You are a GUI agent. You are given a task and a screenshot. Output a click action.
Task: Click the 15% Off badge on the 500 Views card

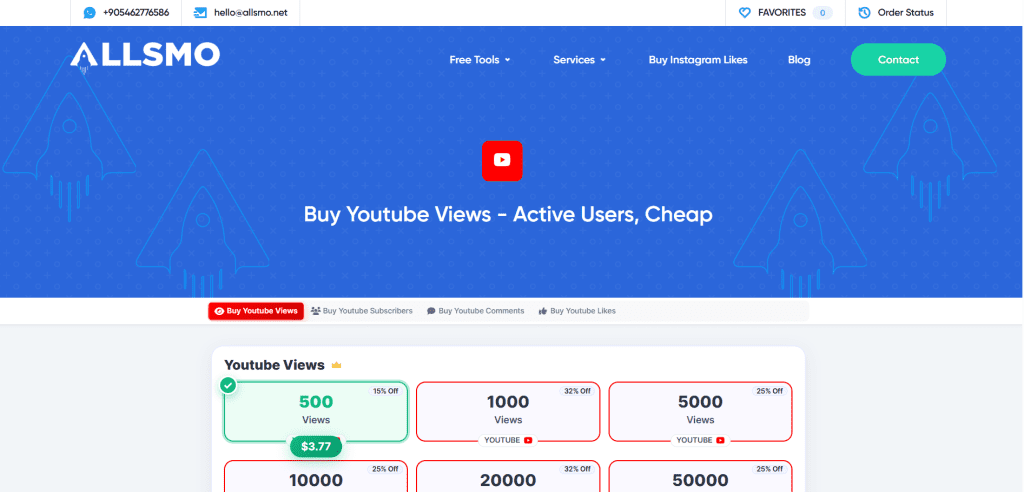[x=385, y=391]
